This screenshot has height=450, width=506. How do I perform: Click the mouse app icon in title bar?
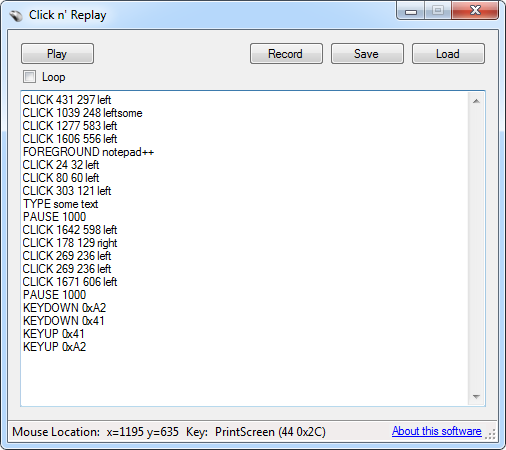[16, 15]
